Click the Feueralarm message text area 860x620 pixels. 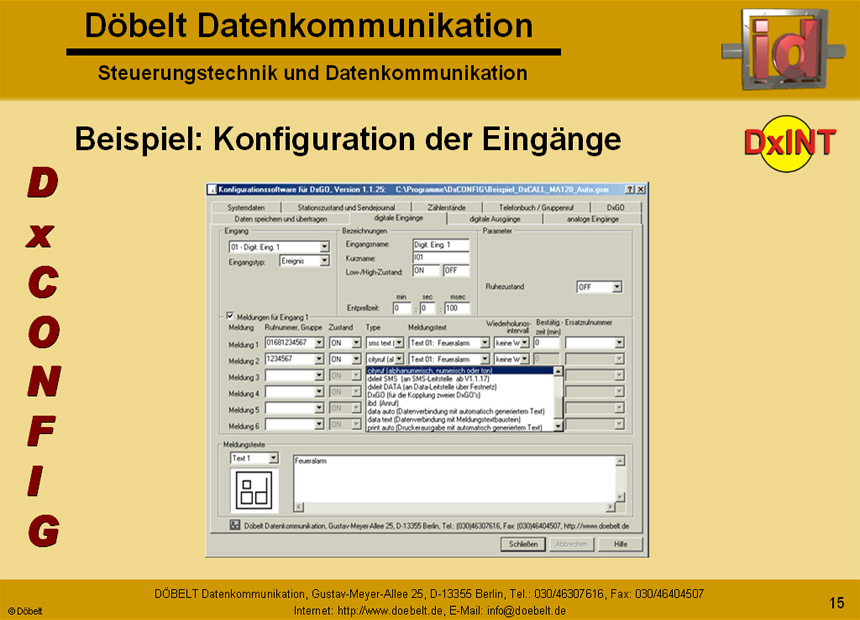[x=454, y=478]
